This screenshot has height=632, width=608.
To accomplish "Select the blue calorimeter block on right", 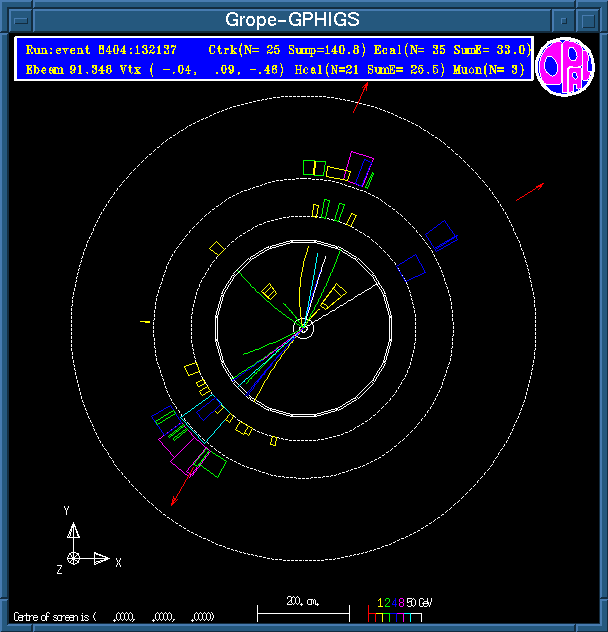I will tap(442, 235).
